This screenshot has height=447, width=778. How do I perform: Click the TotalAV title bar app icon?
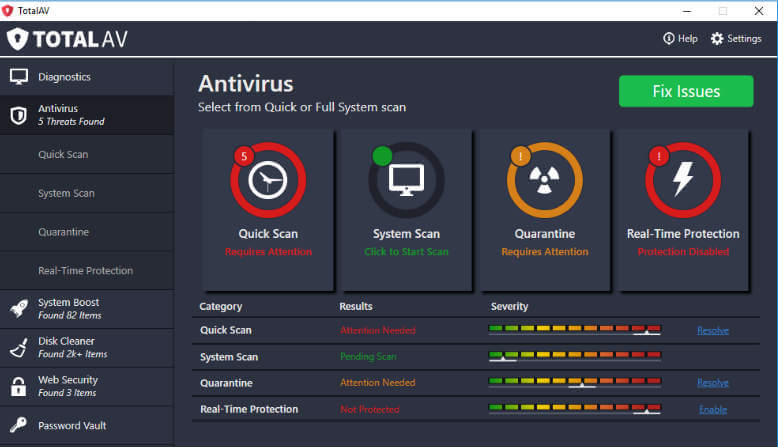click(x=7, y=10)
